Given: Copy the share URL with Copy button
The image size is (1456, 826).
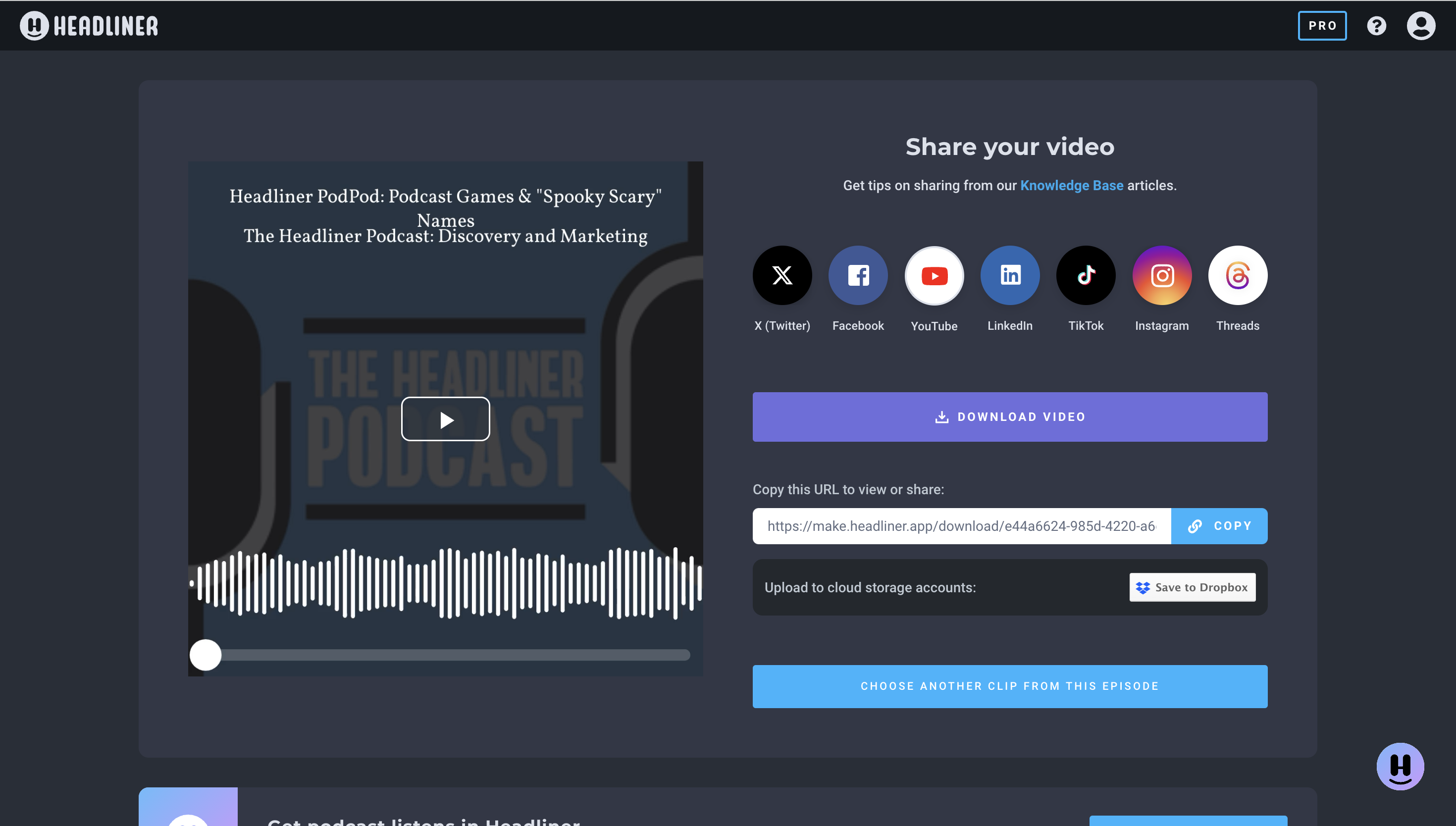Looking at the screenshot, I should coord(1219,526).
